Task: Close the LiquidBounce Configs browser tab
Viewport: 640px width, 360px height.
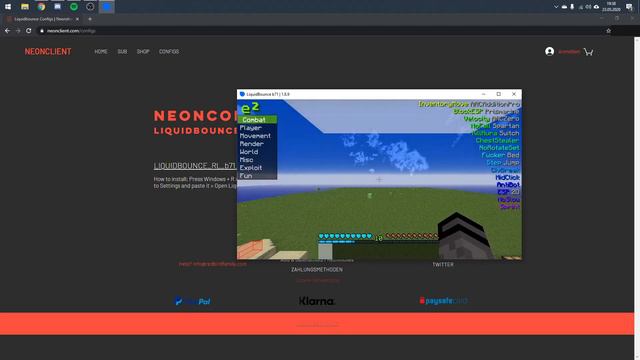Action: (77, 19)
